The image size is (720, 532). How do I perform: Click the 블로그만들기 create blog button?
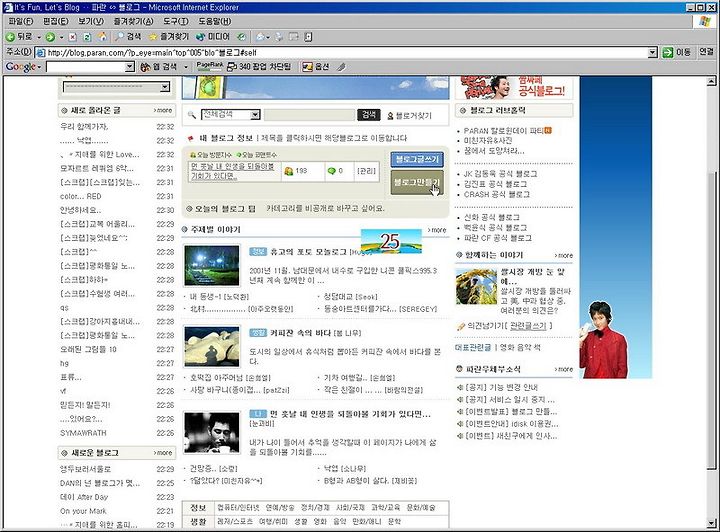pyautogui.click(x=417, y=182)
